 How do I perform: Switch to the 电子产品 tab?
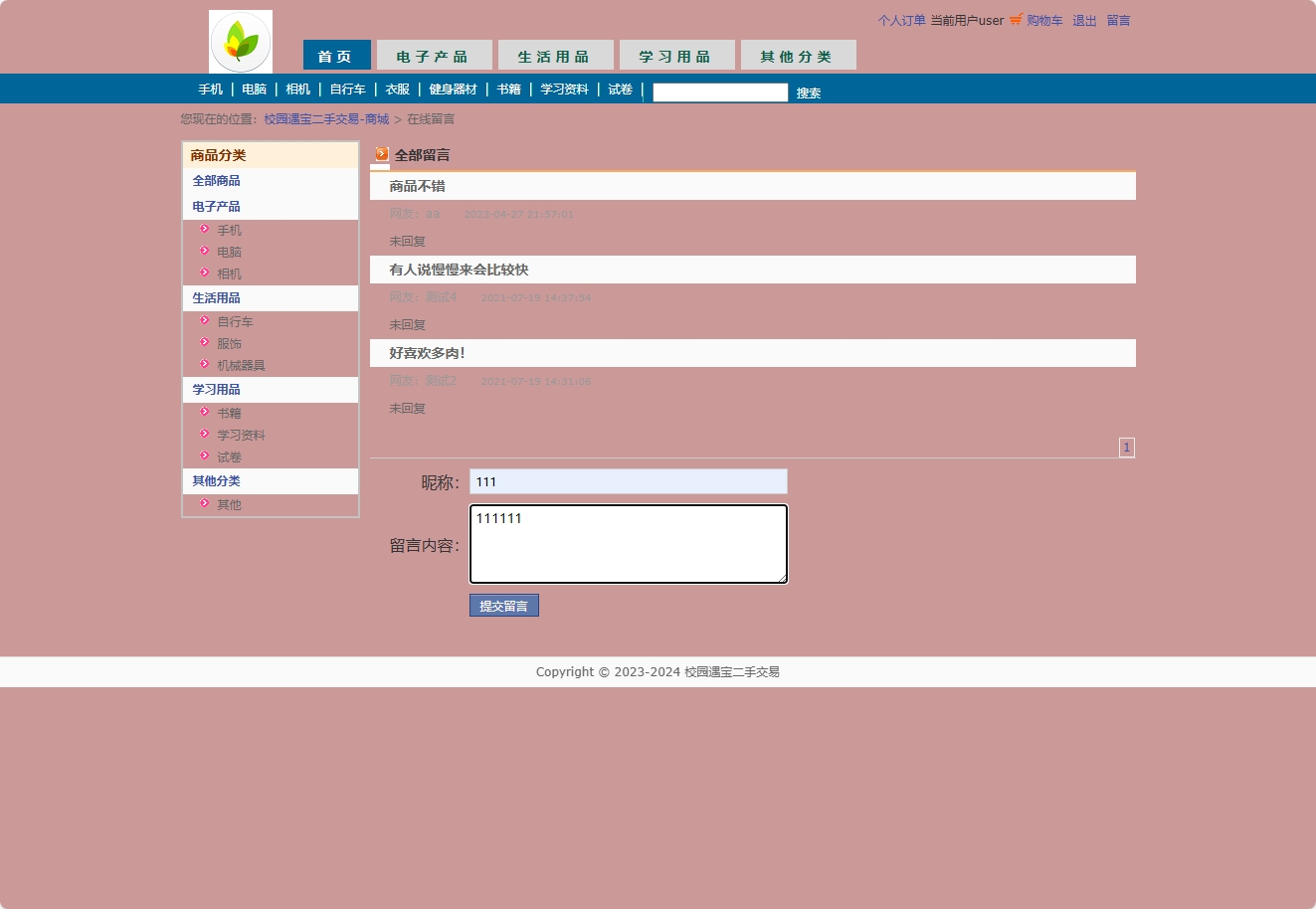click(x=434, y=56)
